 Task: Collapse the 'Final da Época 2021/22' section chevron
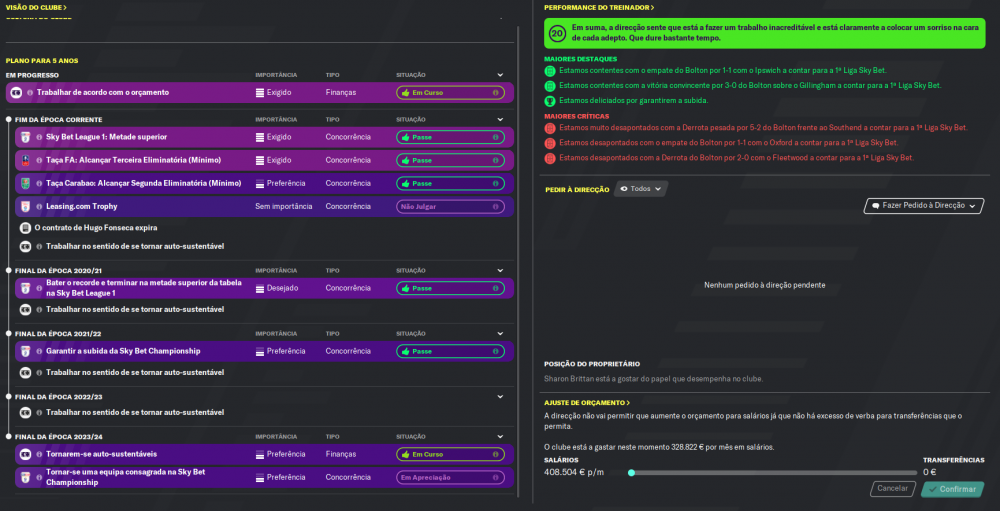pos(501,334)
